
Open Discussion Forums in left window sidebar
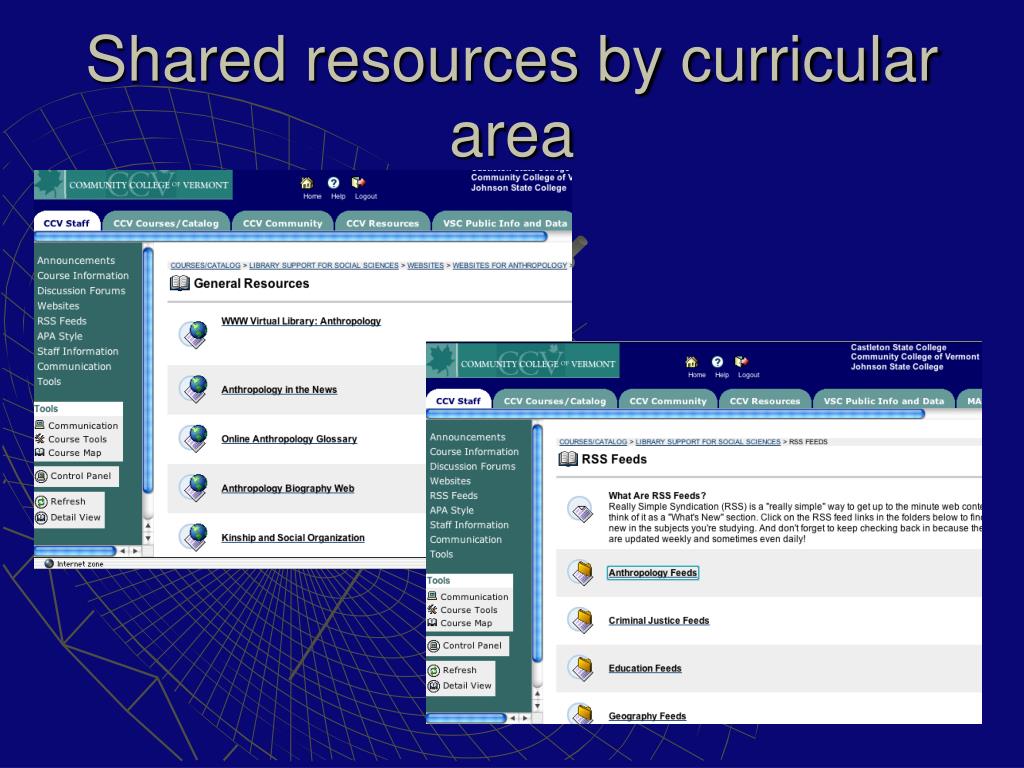click(x=81, y=291)
